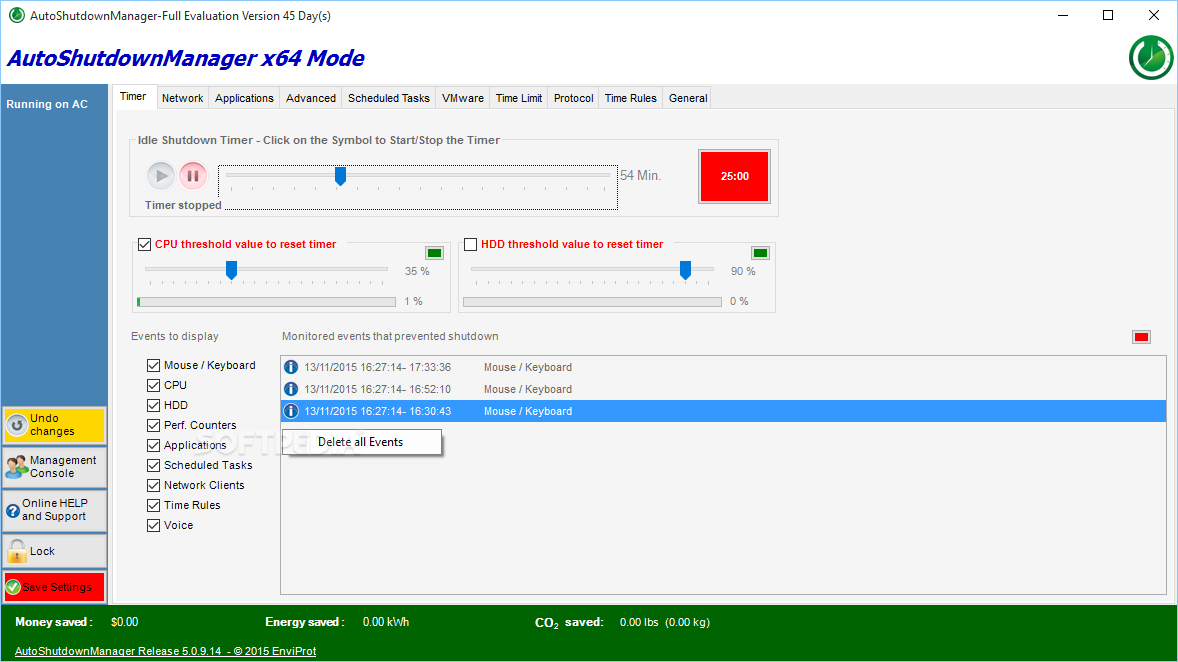
Task: Click the Money saved $0.00 value
Action: point(125,622)
